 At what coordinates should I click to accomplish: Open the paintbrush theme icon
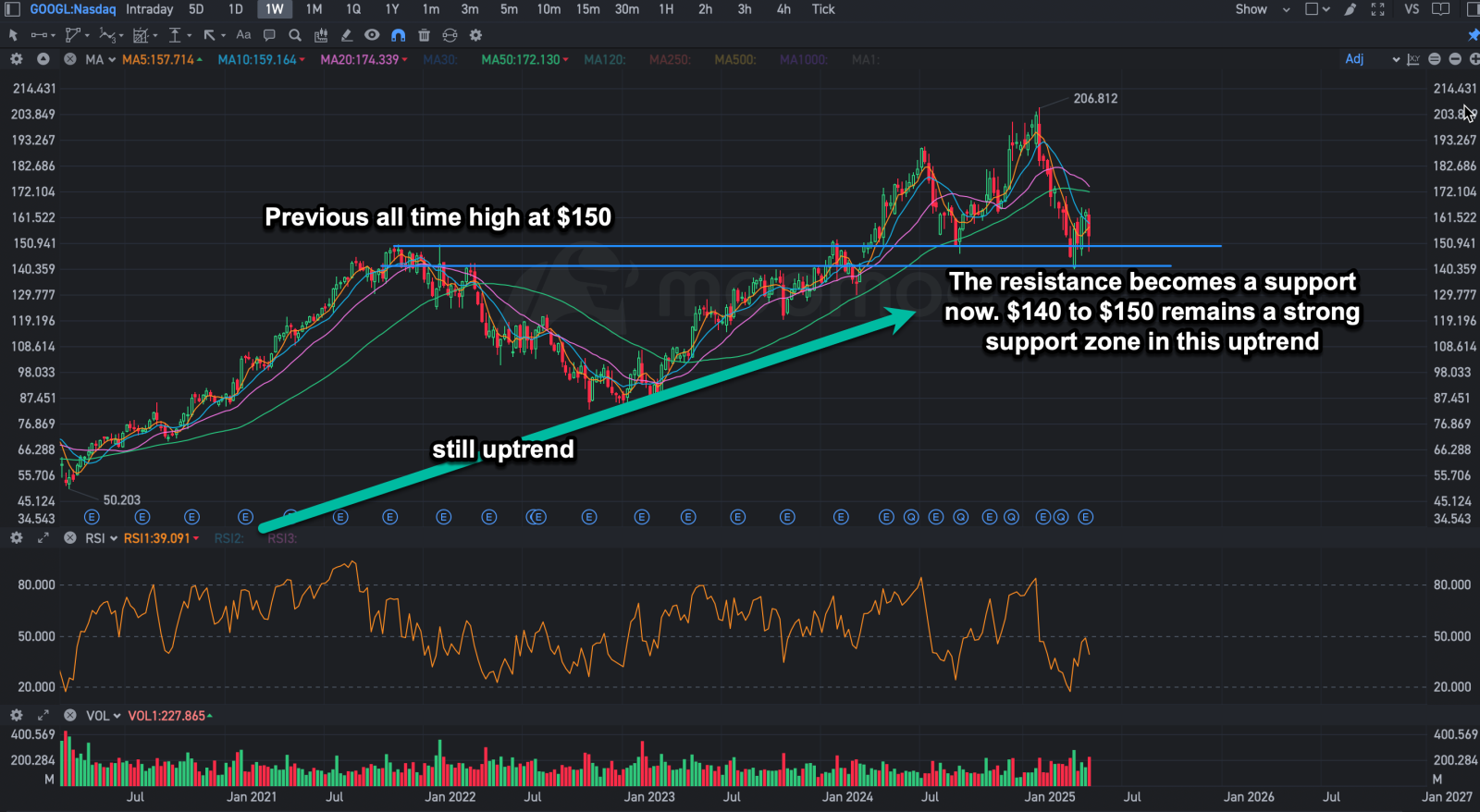[1350, 9]
